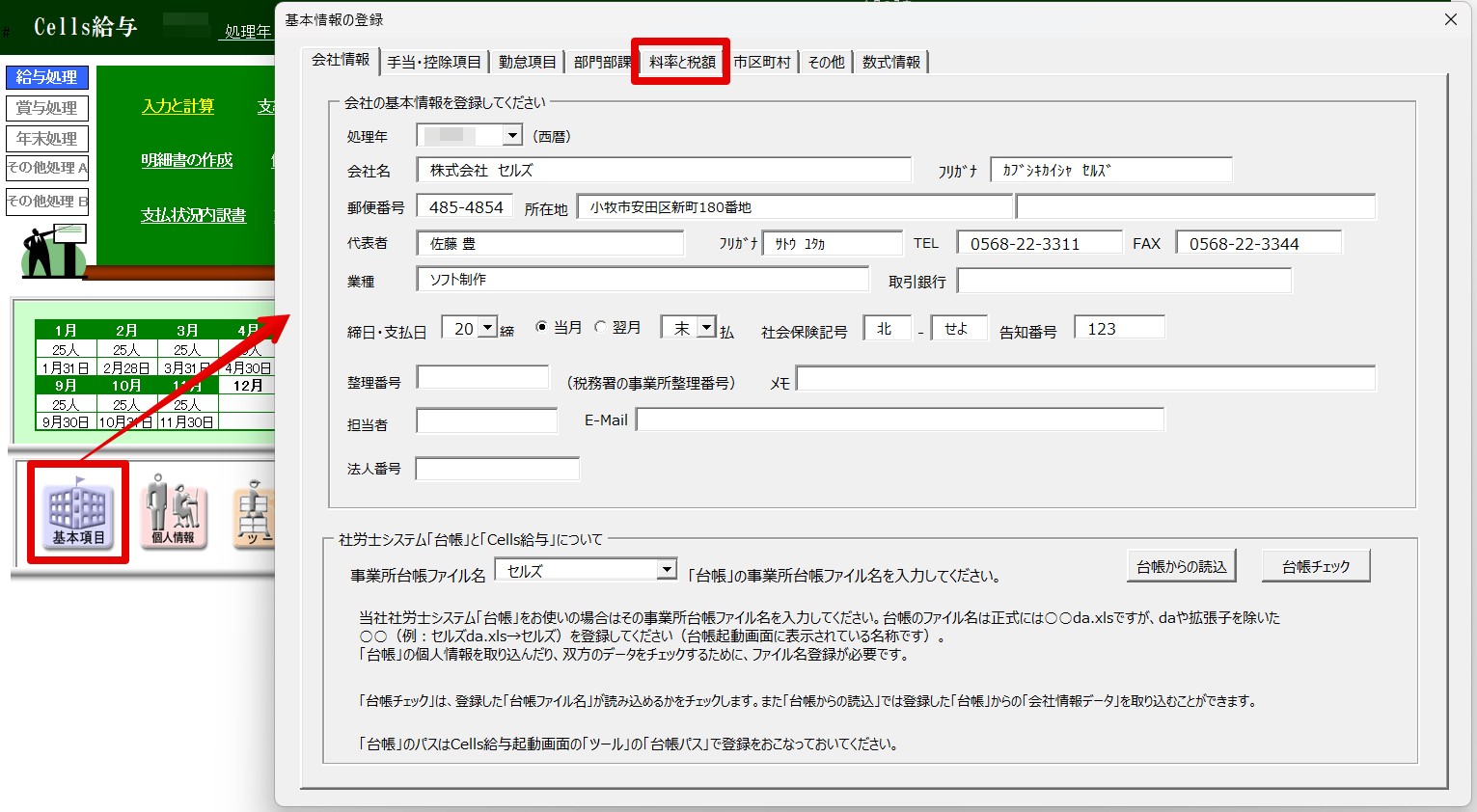Image resolution: width=1477 pixels, height=812 pixels.
Task: Click the 代表者 name field
Action: [551, 244]
